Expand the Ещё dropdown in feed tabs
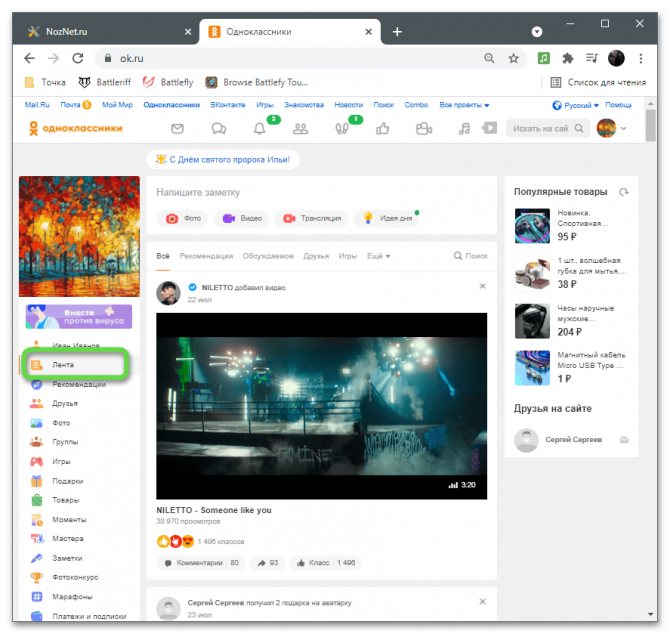This screenshot has width=670, height=634. 378,256
